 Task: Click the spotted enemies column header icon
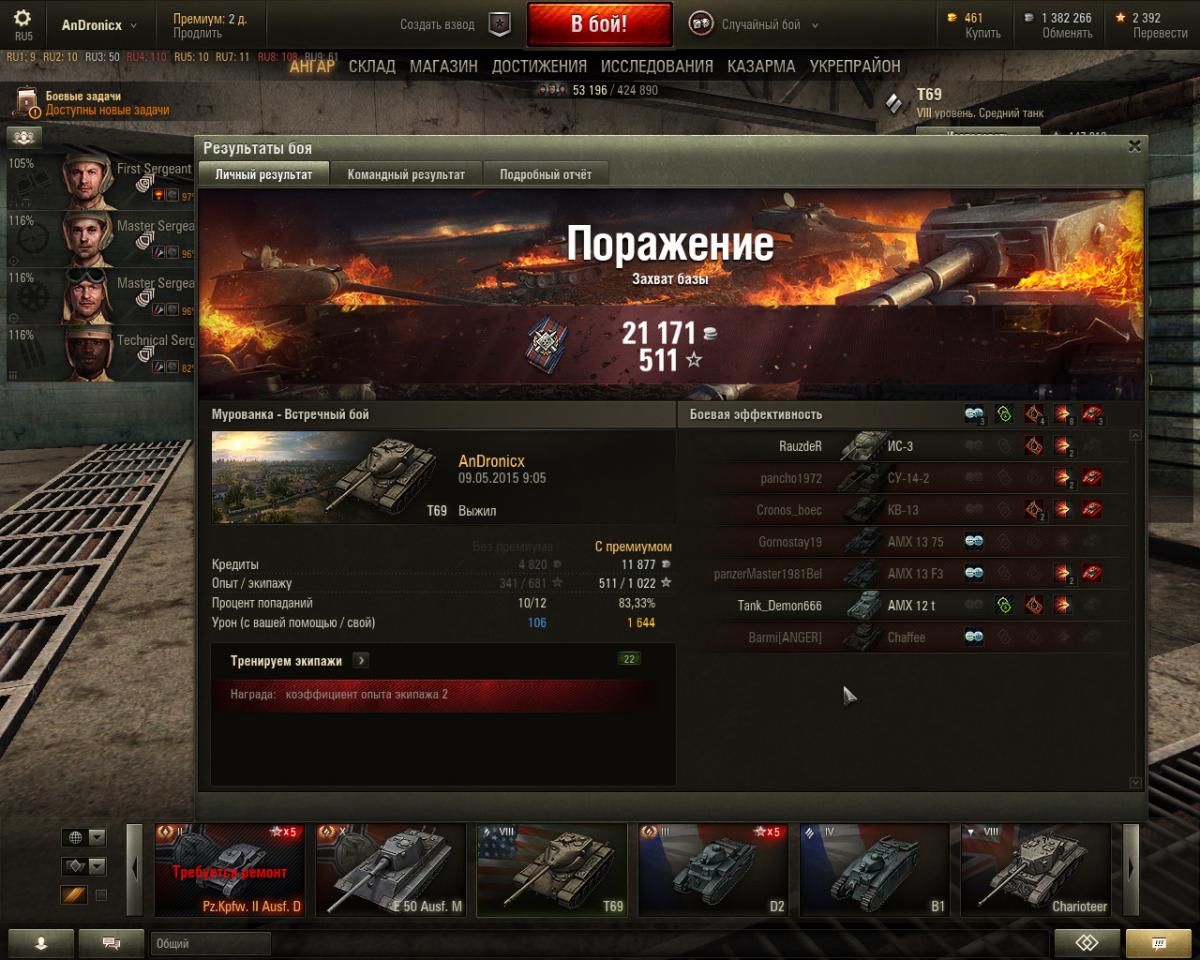[975, 414]
